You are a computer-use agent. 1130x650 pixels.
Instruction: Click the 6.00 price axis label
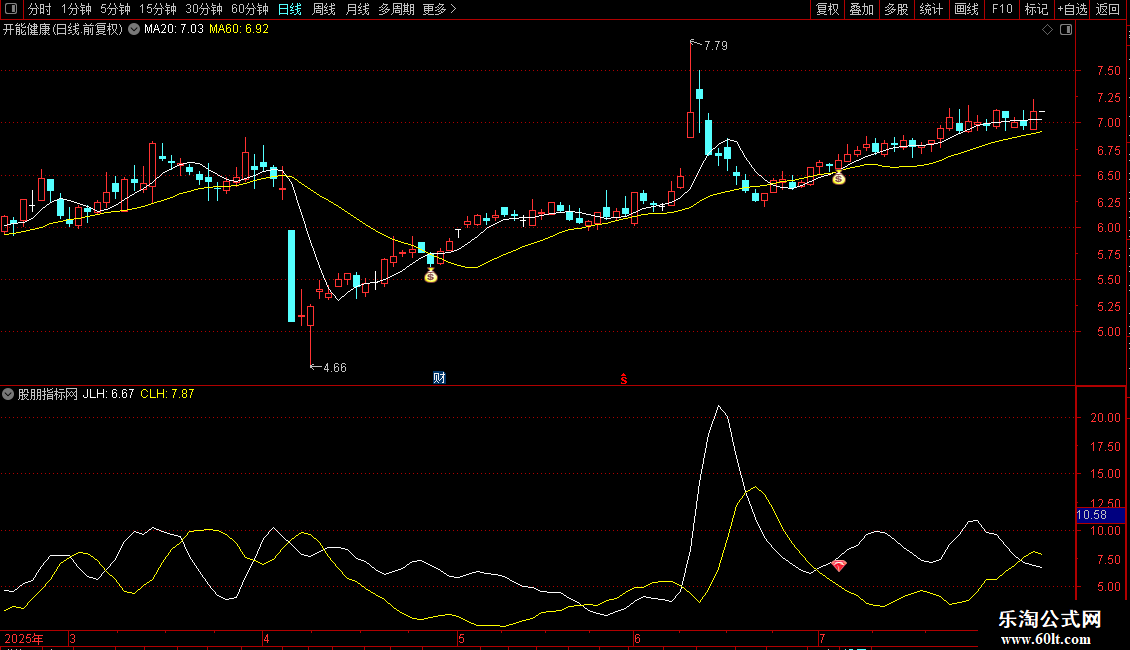(x=1108, y=228)
